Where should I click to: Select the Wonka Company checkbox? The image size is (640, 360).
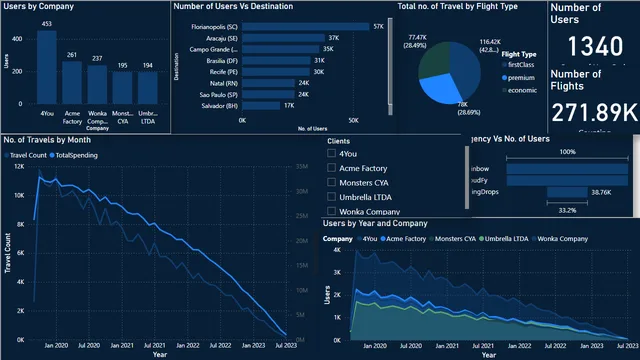[331, 211]
